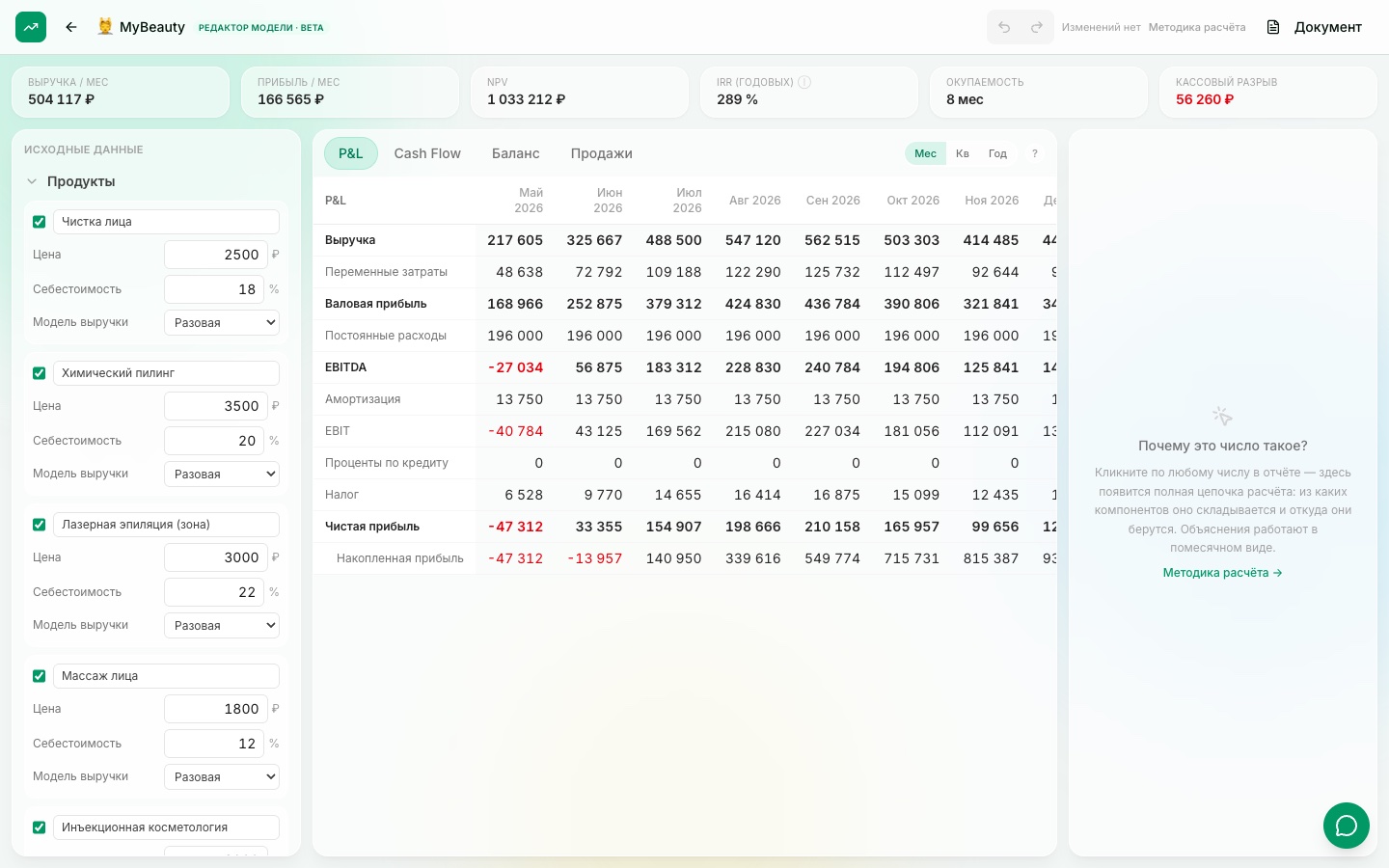The width and height of the screenshot is (1389, 868).
Task: Switch to the P&L tab
Action: coord(351,153)
